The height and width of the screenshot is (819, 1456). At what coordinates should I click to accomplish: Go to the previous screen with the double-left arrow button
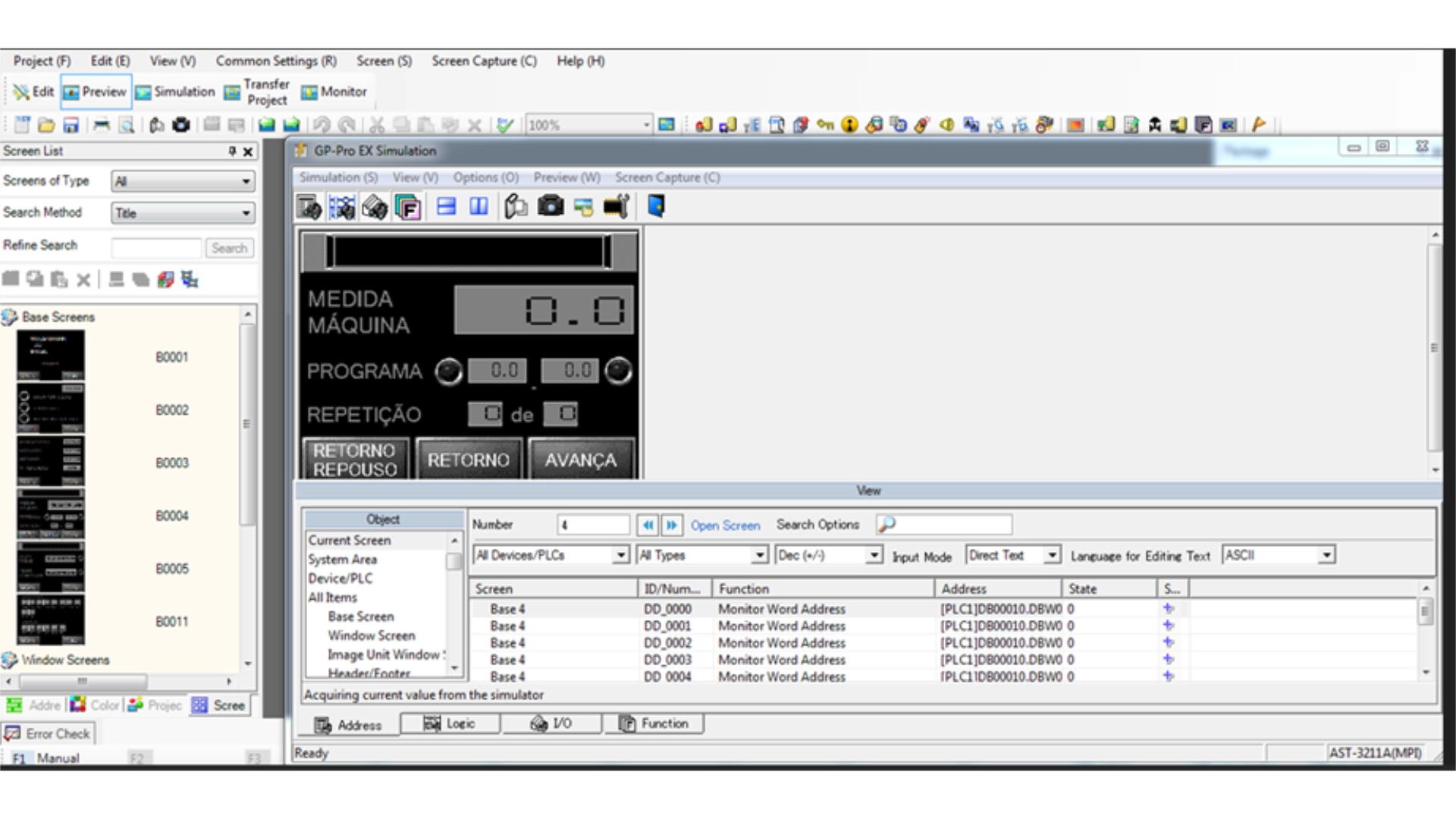click(648, 525)
